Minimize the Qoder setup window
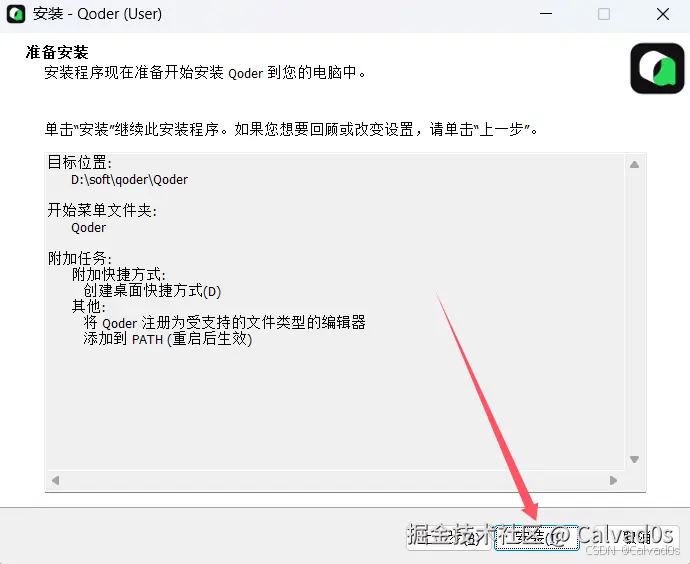The image size is (690, 564). [x=546, y=14]
